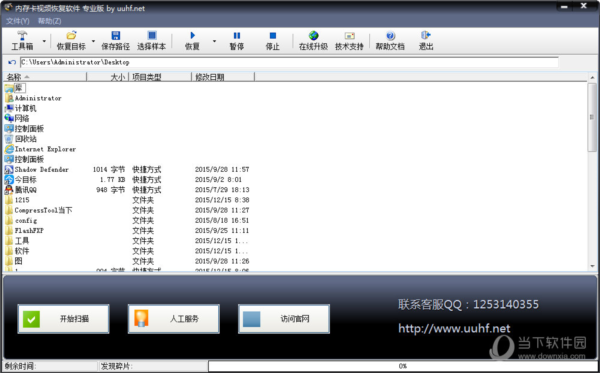Stop with the 停止 button
600x373 pixels.
[272, 41]
